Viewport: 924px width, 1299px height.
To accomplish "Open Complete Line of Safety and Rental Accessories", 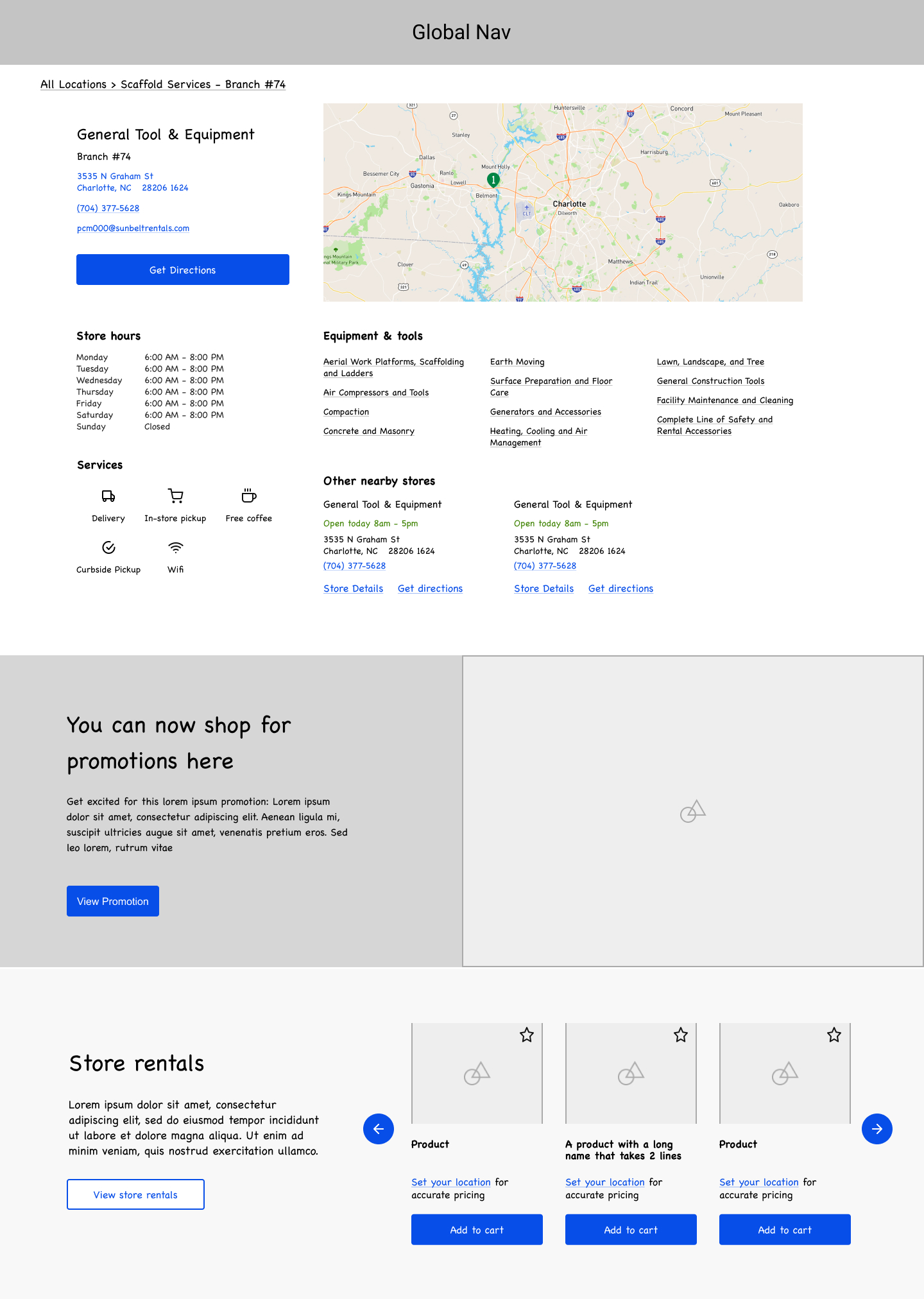I will click(715, 425).
